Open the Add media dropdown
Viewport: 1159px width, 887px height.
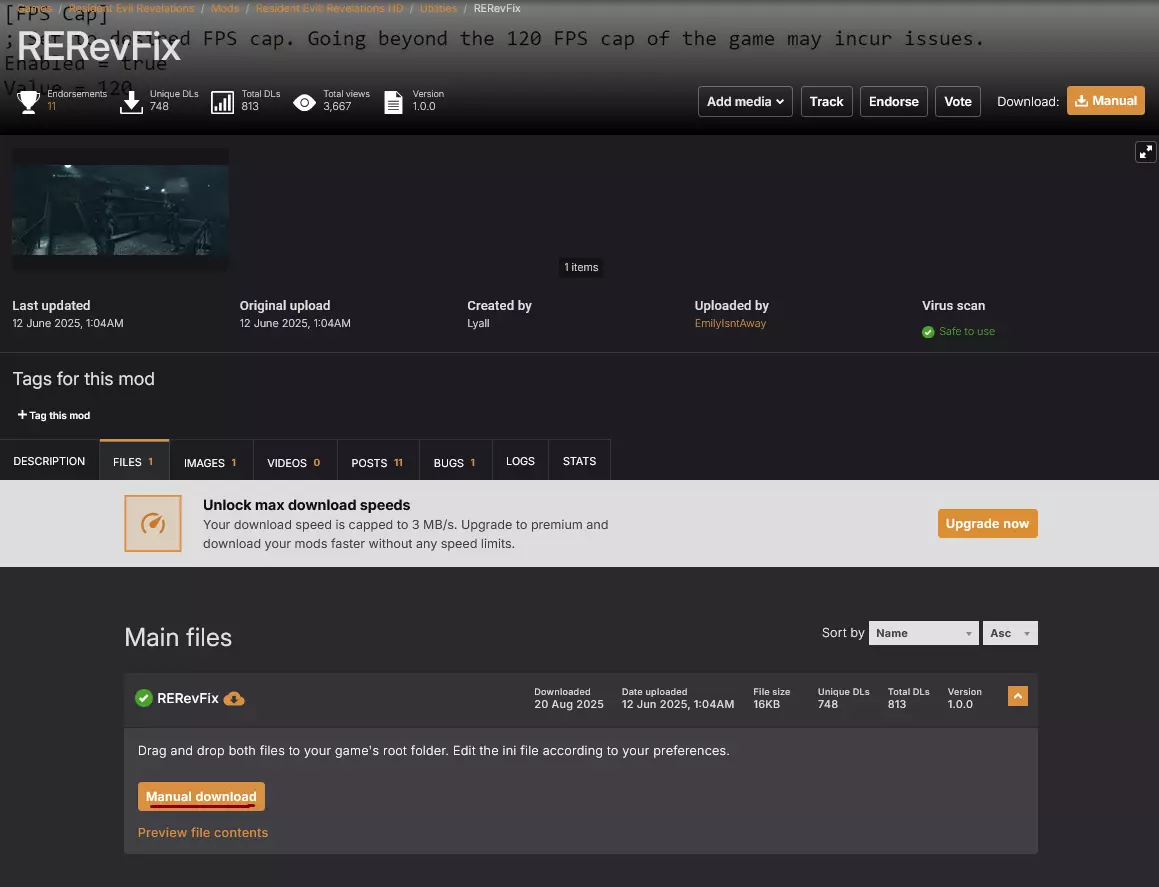tap(745, 101)
